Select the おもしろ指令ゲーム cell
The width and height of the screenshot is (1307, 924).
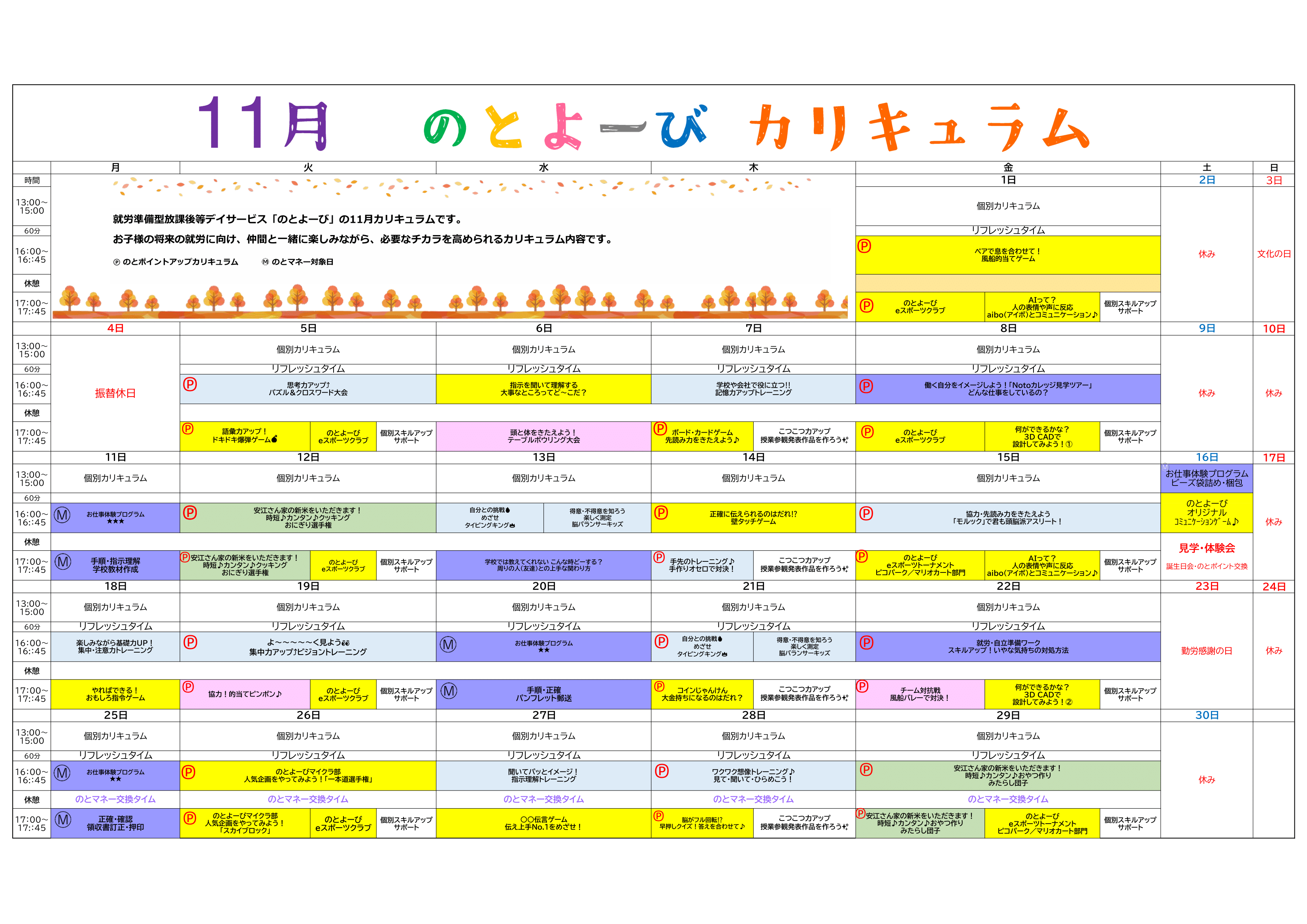[115, 695]
